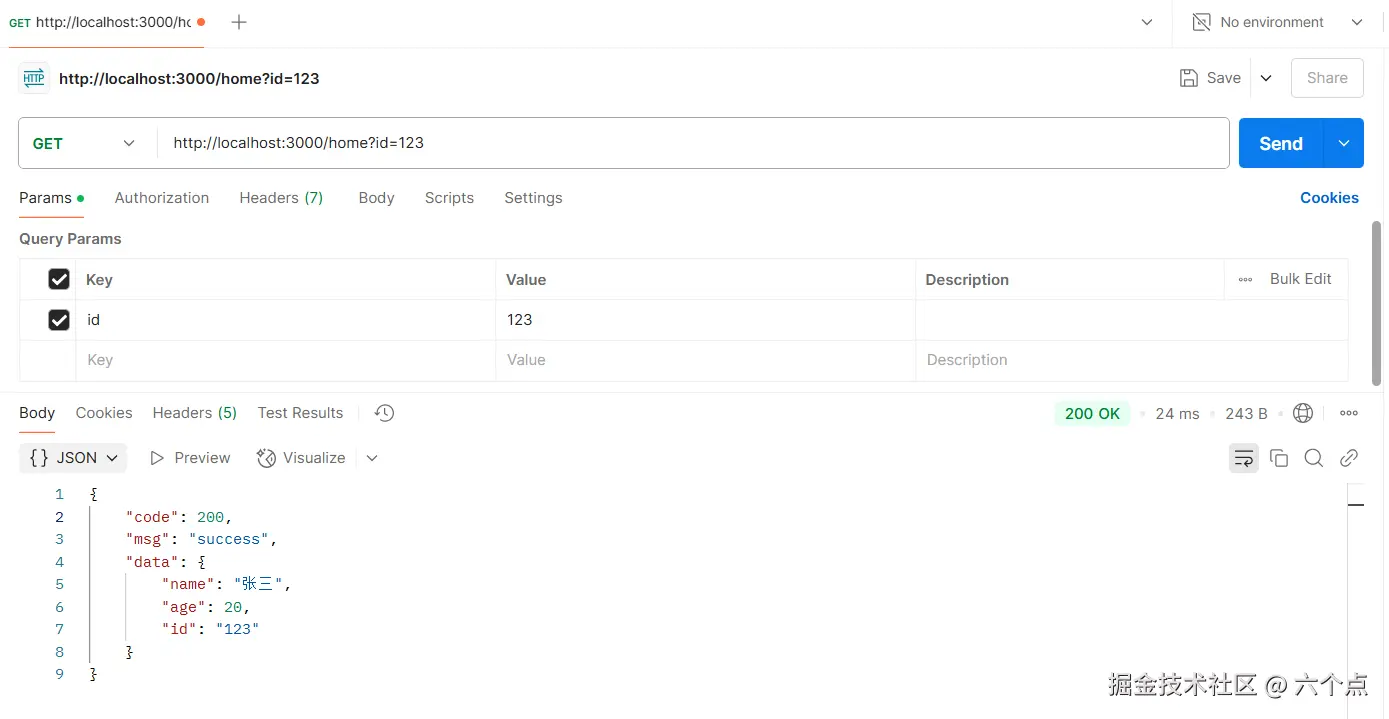Click the Visualize icon
Image resolution: width=1389 pixels, height=719 pixels.
pyautogui.click(x=266, y=458)
